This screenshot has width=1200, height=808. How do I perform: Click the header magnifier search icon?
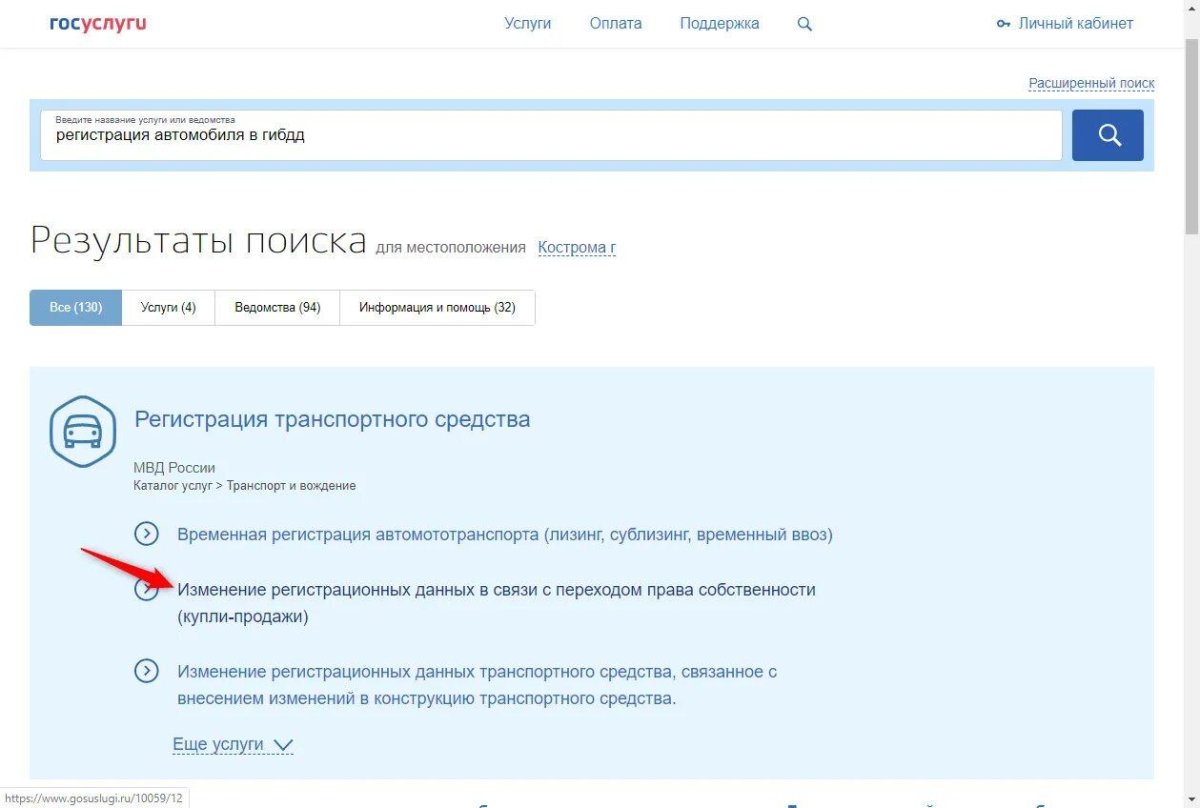click(804, 22)
